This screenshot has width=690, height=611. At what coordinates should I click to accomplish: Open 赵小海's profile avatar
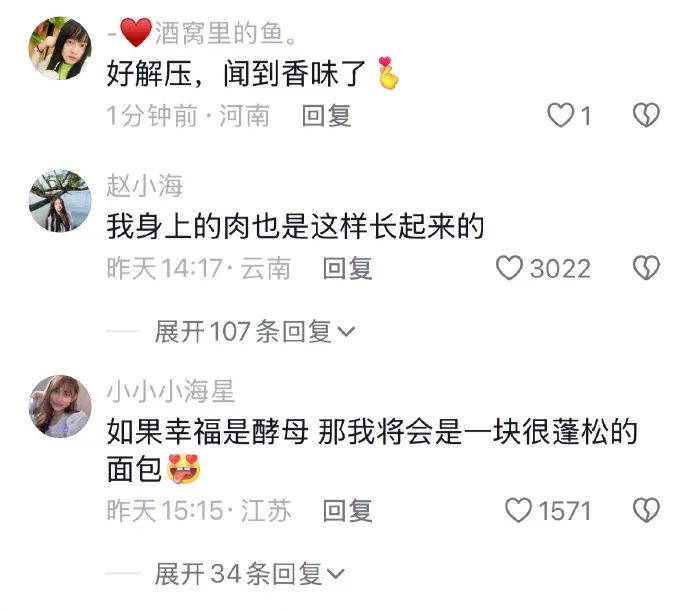pos(60,201)
